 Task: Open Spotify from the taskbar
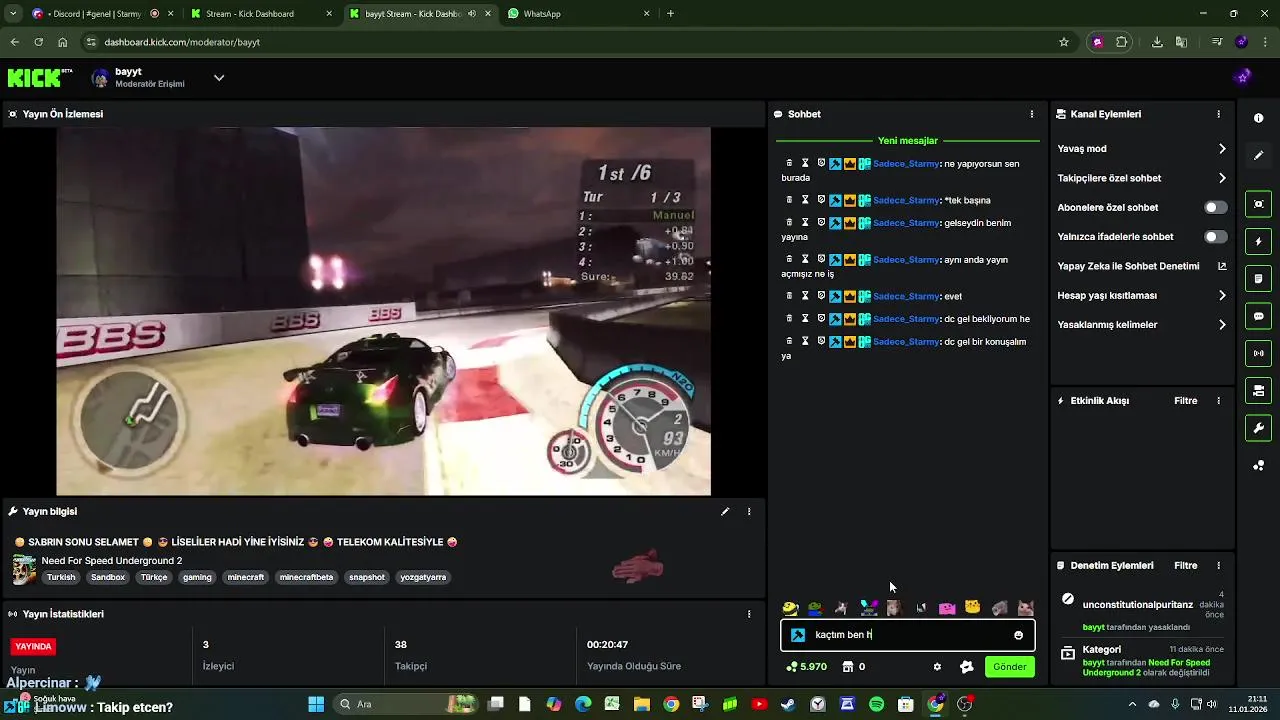pos(877,704)
